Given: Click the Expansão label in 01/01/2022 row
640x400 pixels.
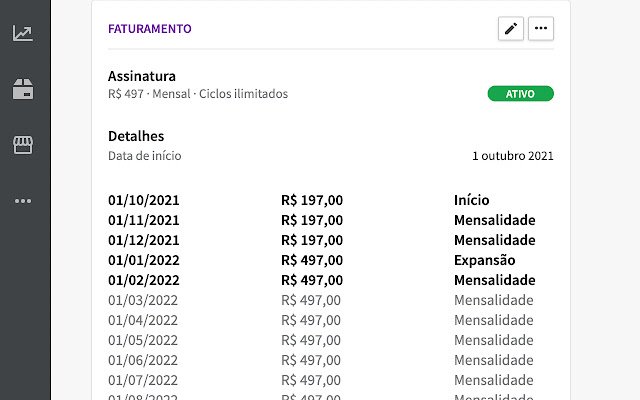Looking at the screenshot, I should click(x=484, y=260).
